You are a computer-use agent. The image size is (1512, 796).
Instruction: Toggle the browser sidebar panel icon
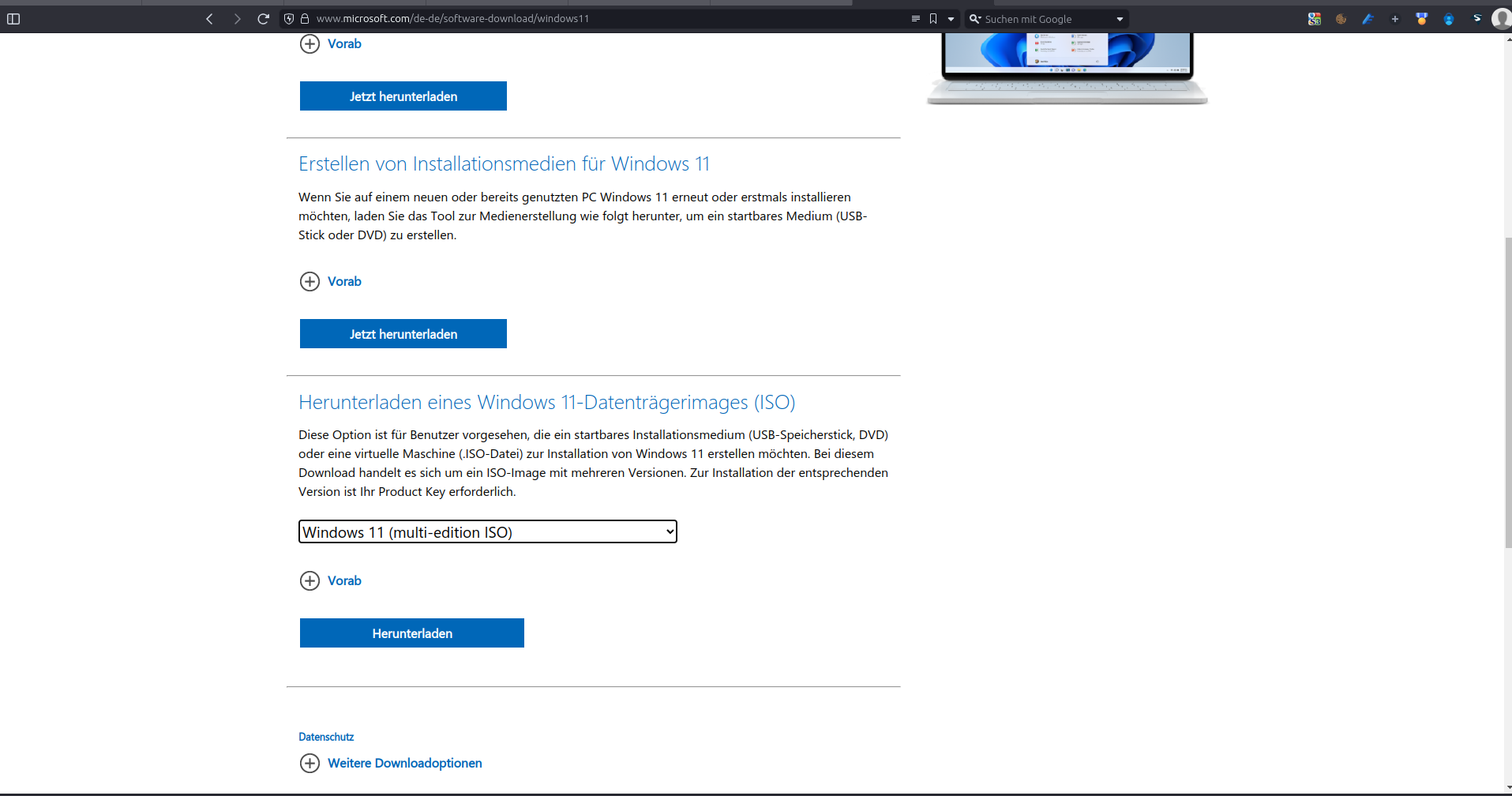pyautogui.click(x=13, y=19)
